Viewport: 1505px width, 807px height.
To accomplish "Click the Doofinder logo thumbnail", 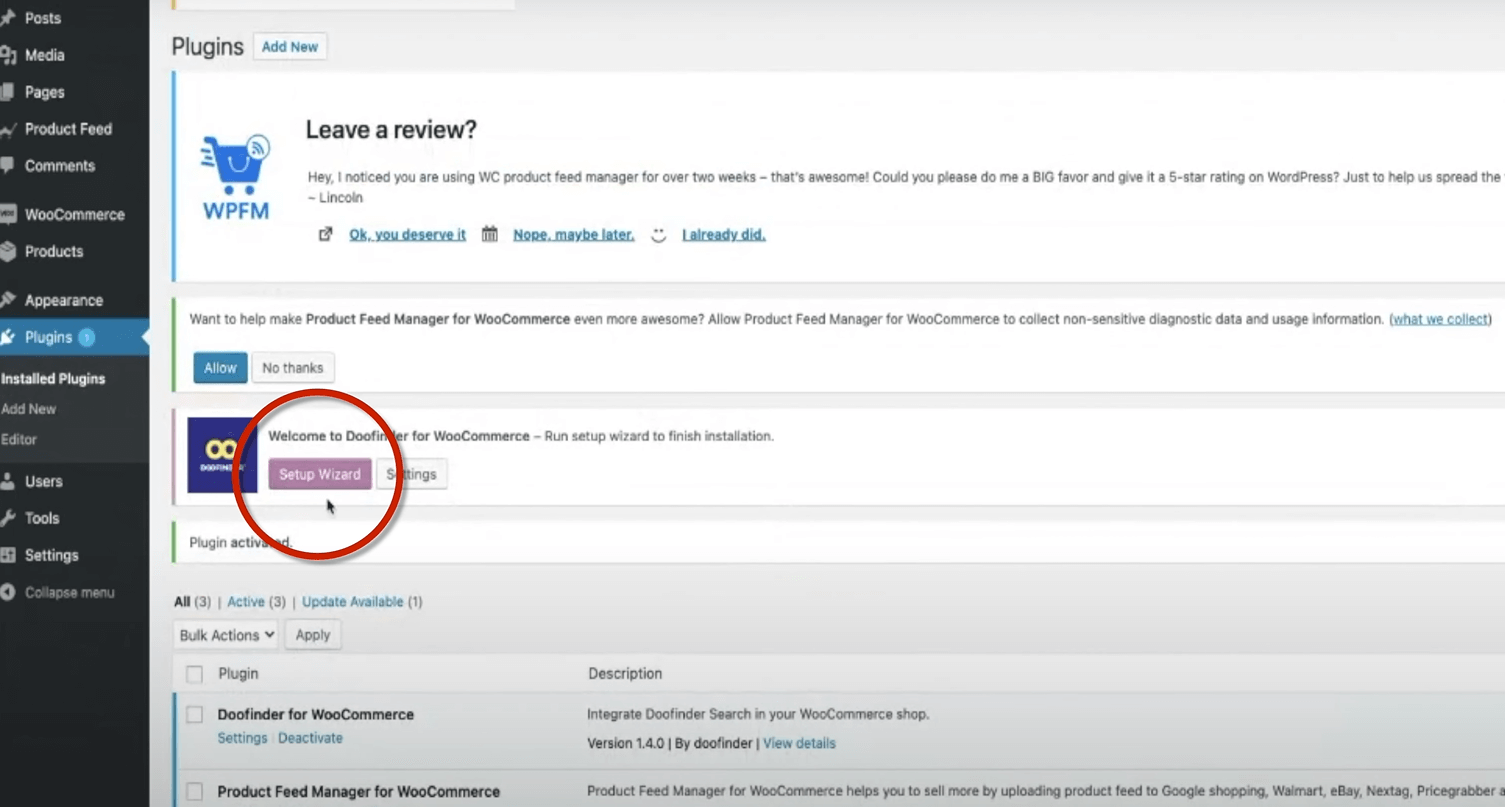I will 222,455.
